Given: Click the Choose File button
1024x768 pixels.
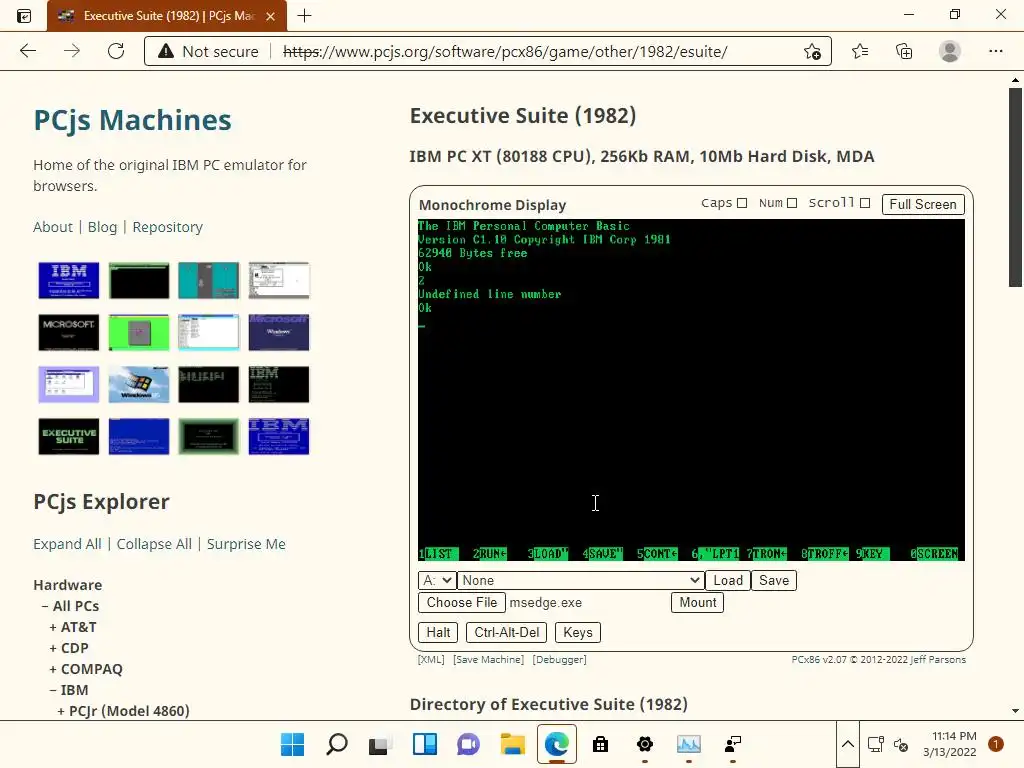Looking at the screenshot, I should (462, 602).
